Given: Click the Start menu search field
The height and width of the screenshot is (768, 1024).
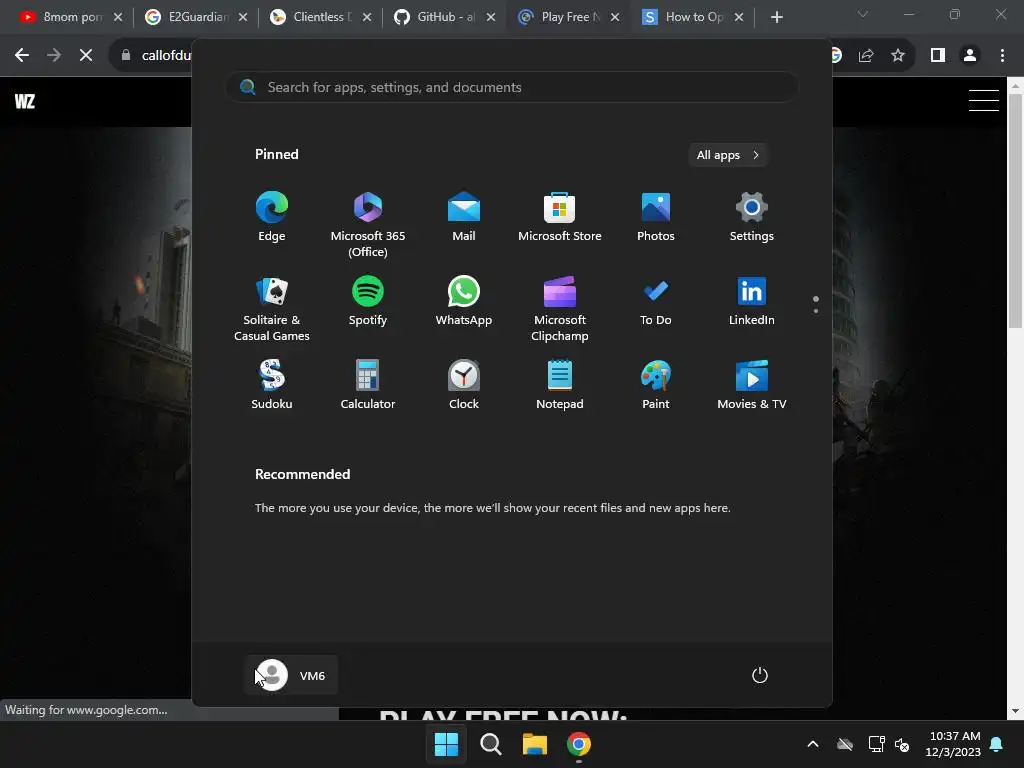Looking at the screenshot, I should (x=512, y=87).
